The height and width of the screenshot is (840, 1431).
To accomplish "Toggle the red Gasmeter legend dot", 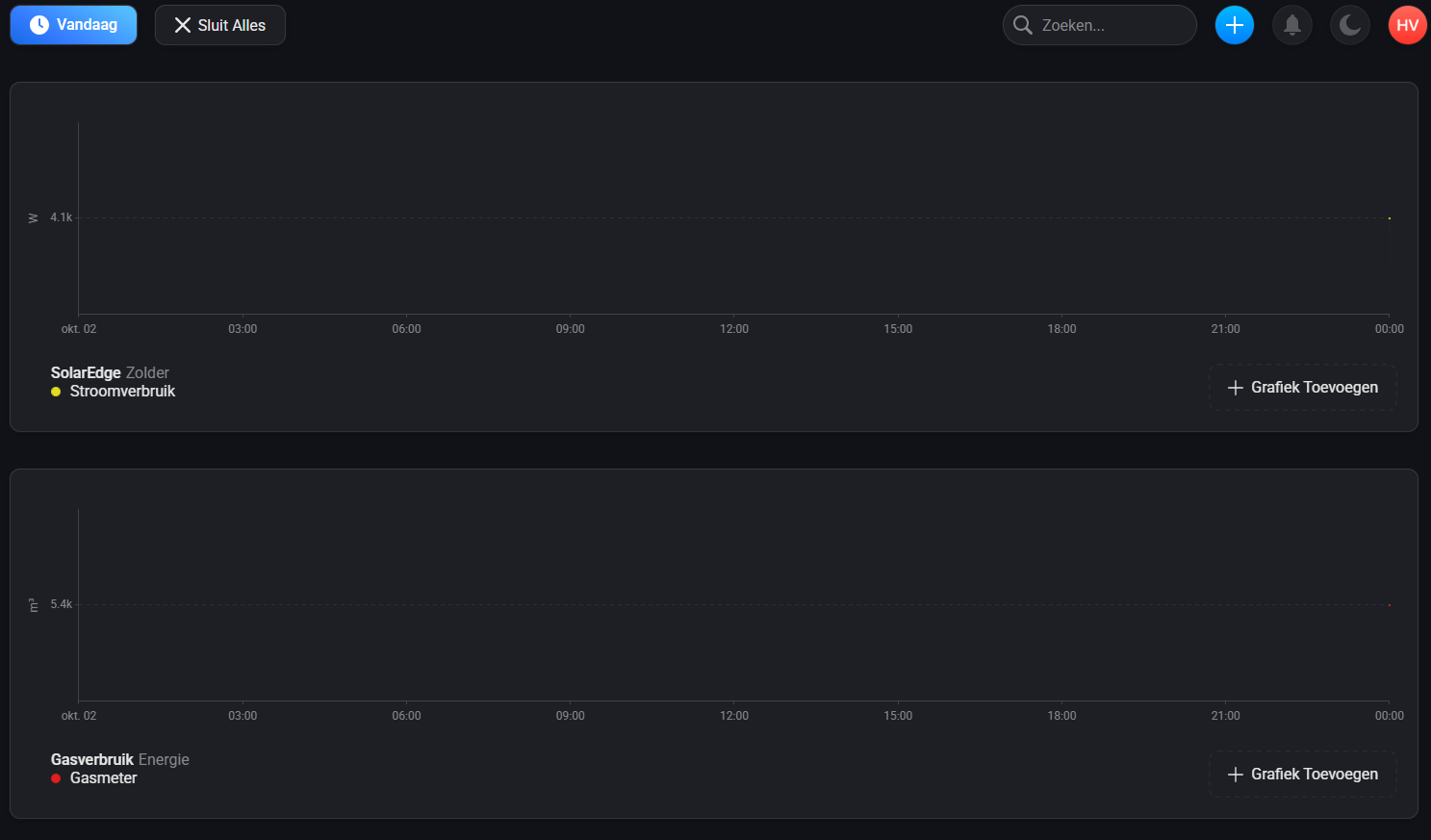I will (56, 778).
